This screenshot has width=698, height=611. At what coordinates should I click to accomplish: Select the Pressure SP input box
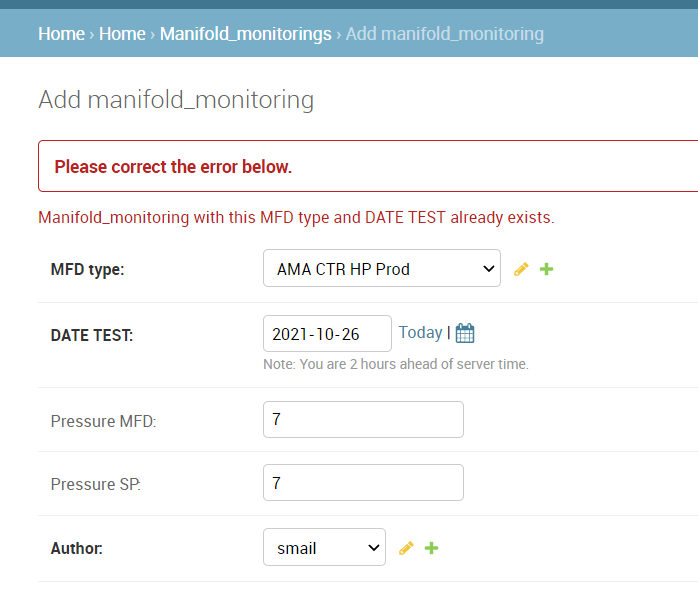click(x=363, y=483)
